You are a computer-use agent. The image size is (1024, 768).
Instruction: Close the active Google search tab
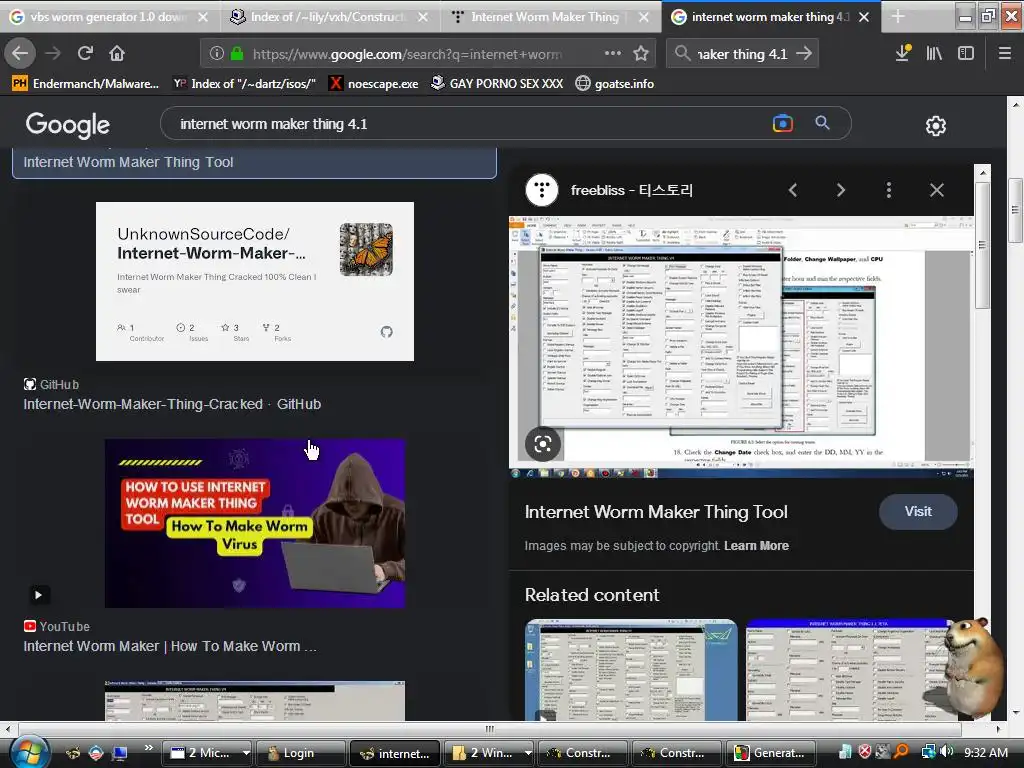click(x=863, y=17)
